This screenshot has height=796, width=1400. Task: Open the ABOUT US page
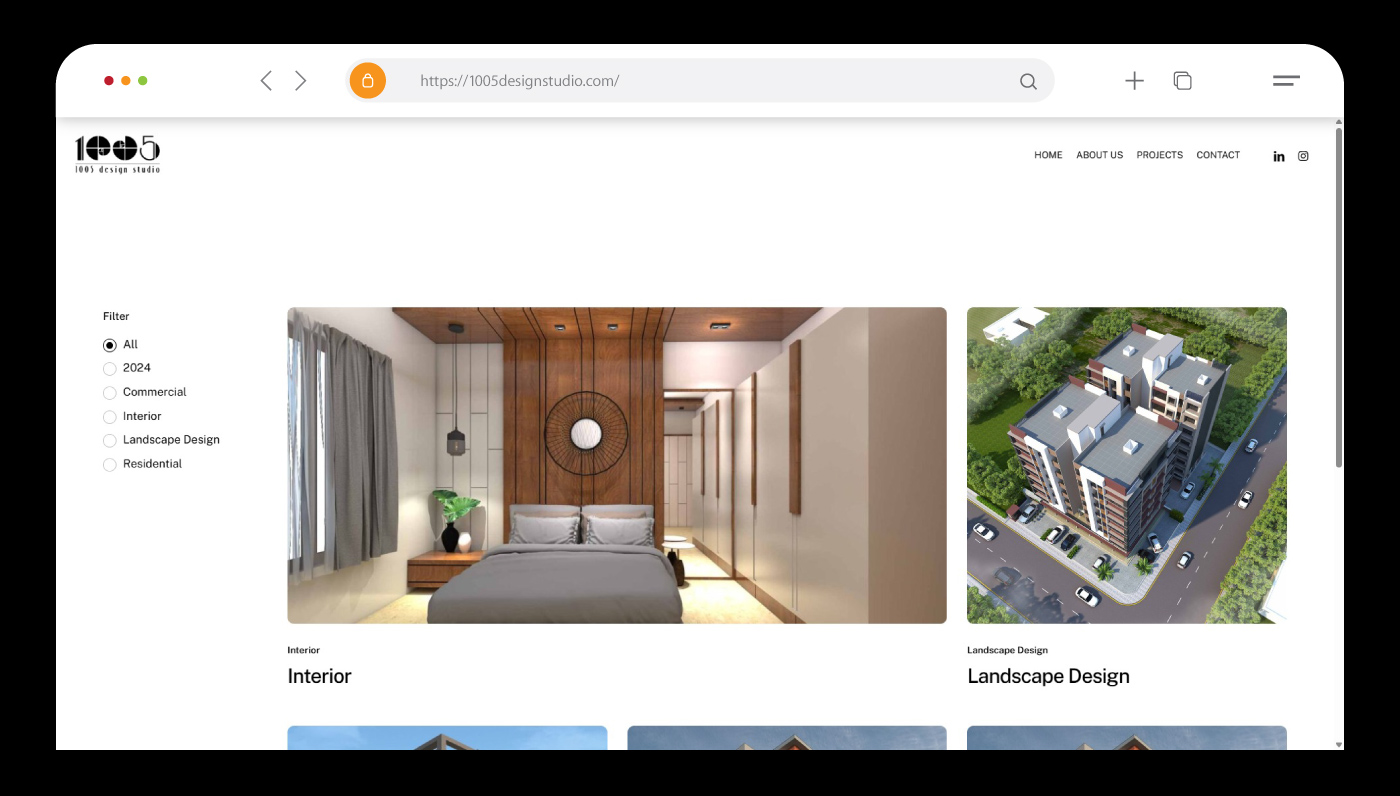click(x=1099, y=155)
